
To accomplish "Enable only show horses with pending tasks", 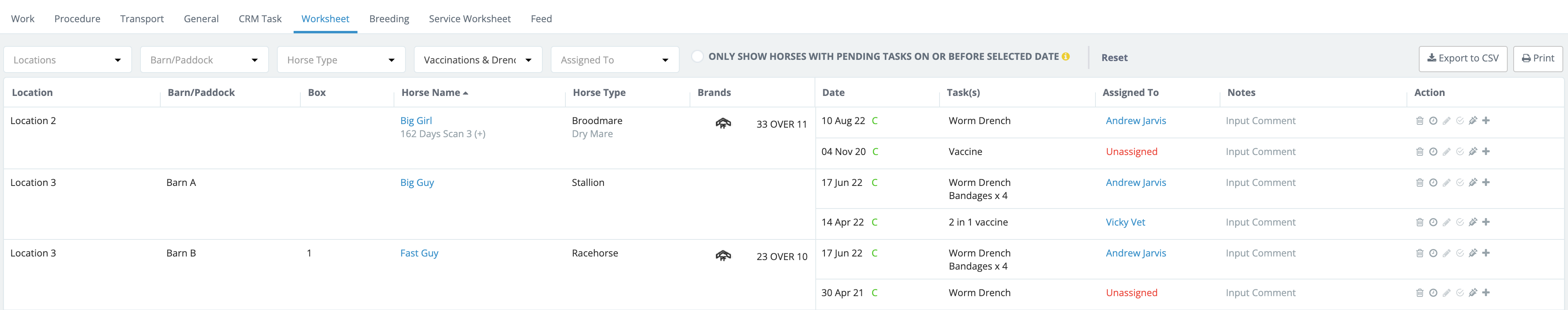I will coord(698,57).
